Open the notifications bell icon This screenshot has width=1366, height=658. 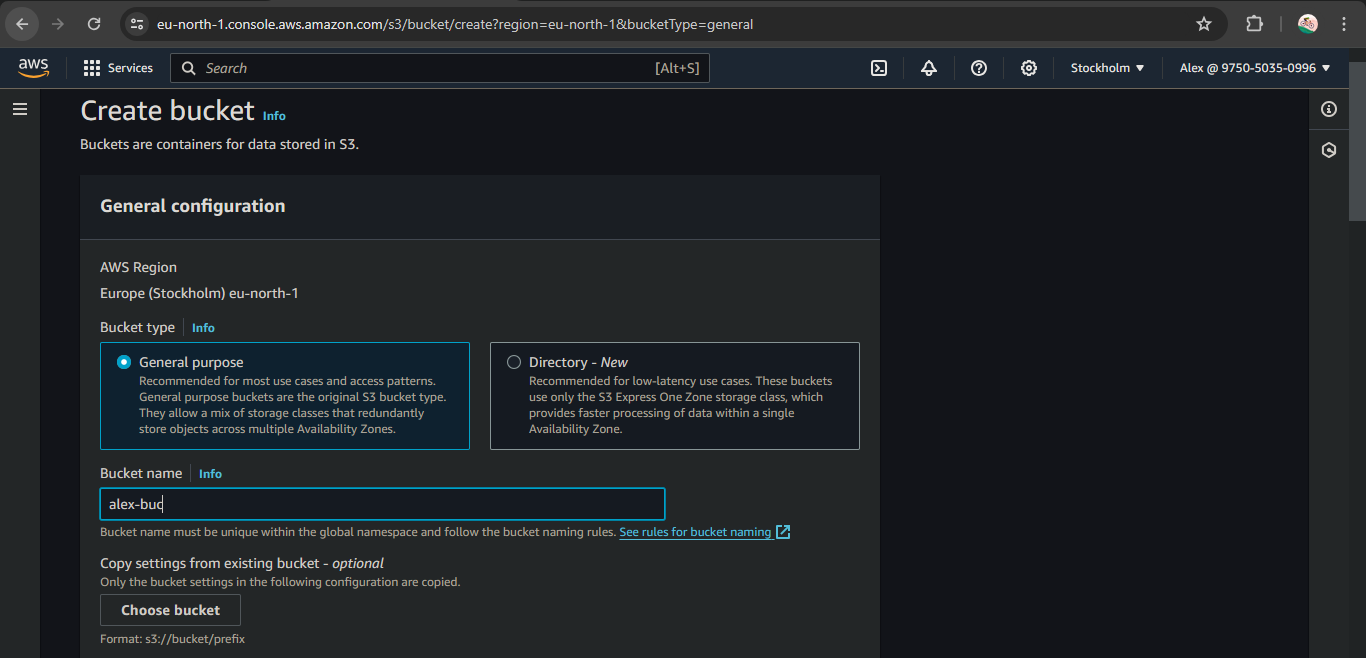(929, 68)
